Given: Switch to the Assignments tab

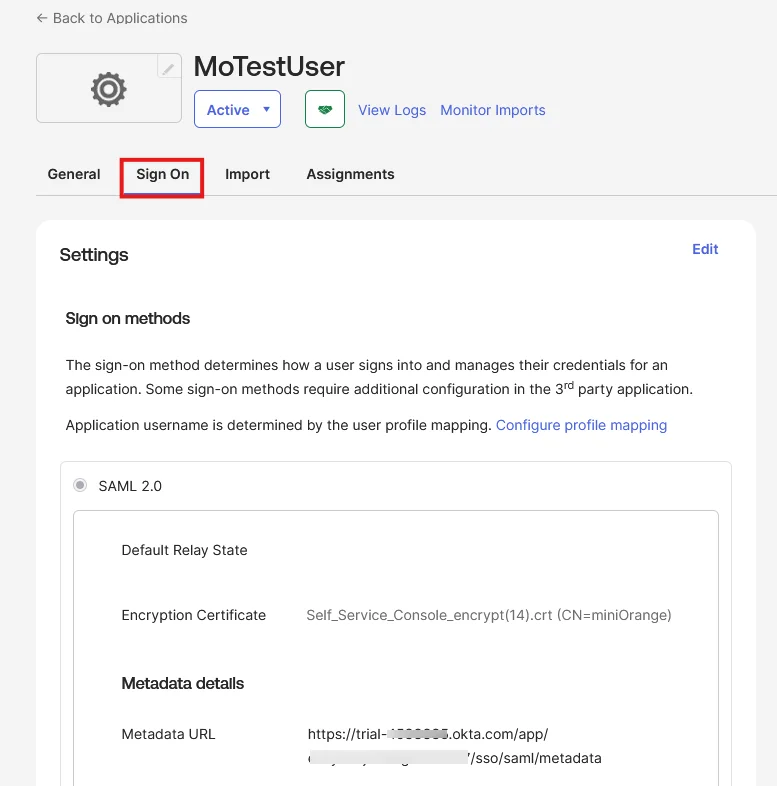Looking at the screenshot, I should [350, 174].
